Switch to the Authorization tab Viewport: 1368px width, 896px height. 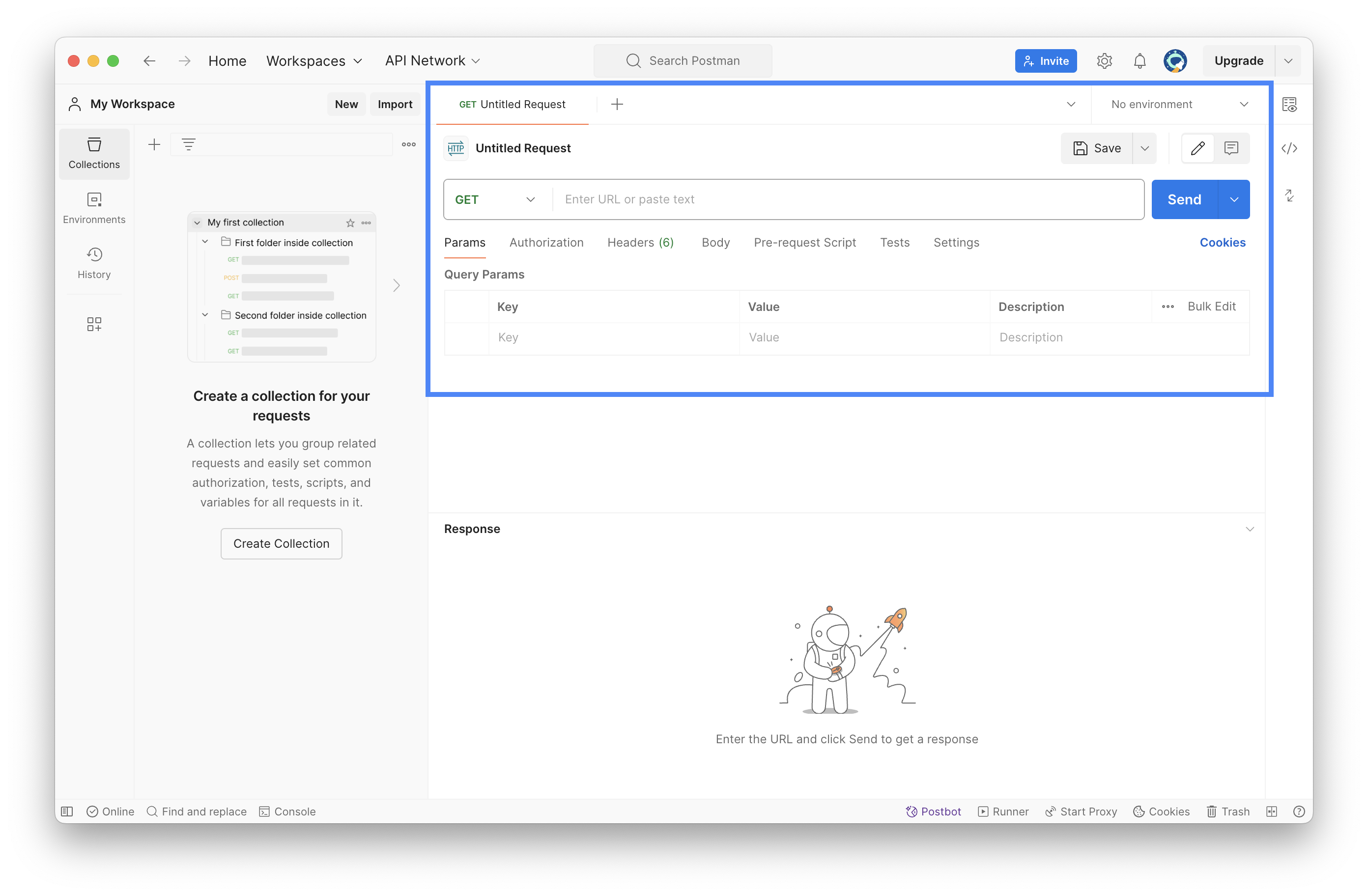tap(546, 243)
